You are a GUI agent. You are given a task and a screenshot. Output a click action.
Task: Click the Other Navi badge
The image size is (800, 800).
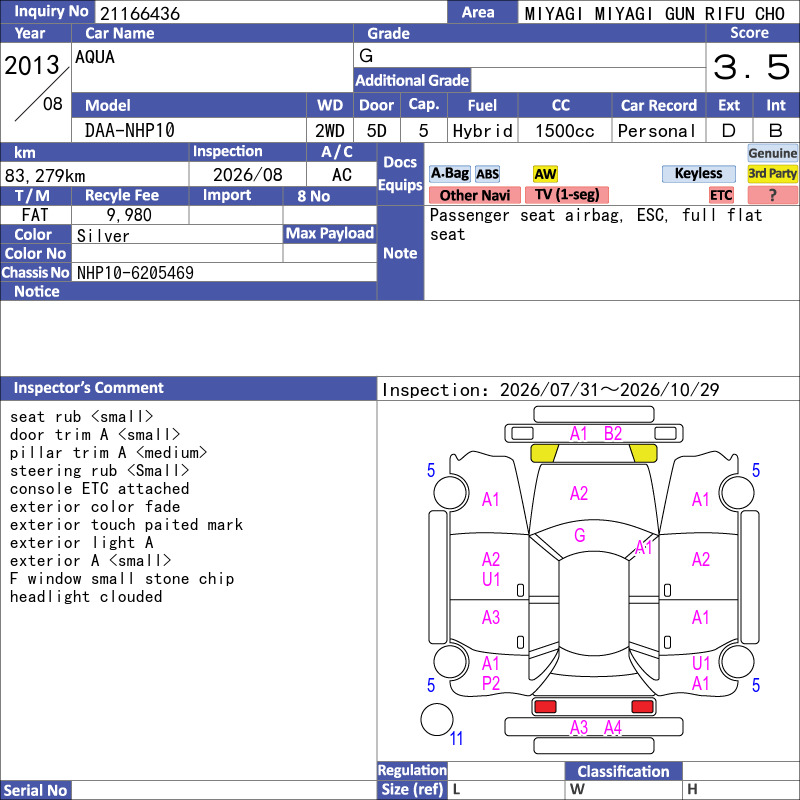pos(474,195)
